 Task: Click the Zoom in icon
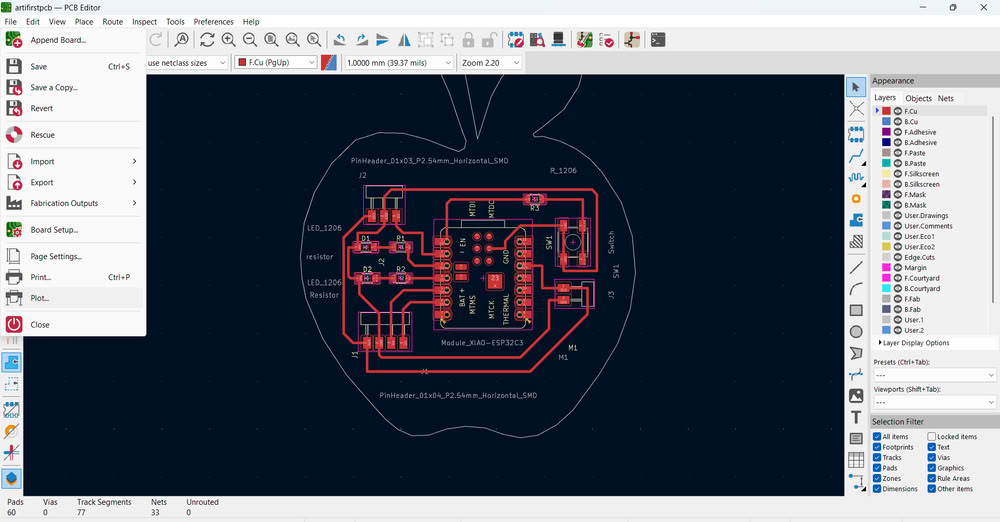coord(228,40)
